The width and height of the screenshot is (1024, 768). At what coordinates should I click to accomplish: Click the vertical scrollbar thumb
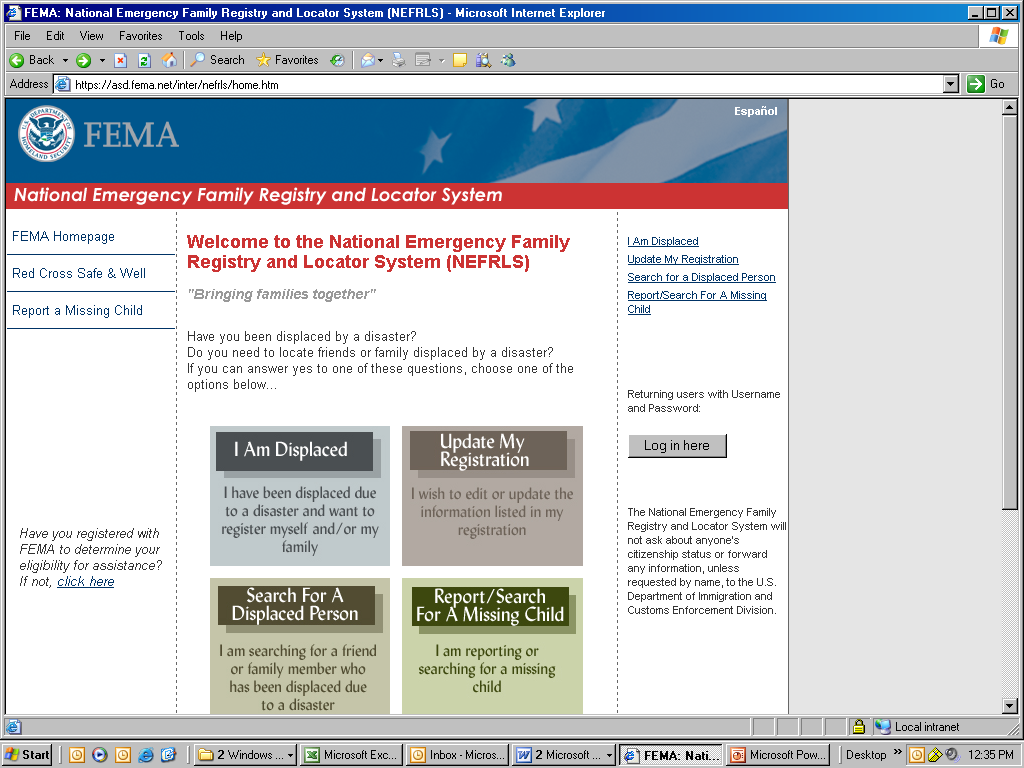pos(1010,312)
